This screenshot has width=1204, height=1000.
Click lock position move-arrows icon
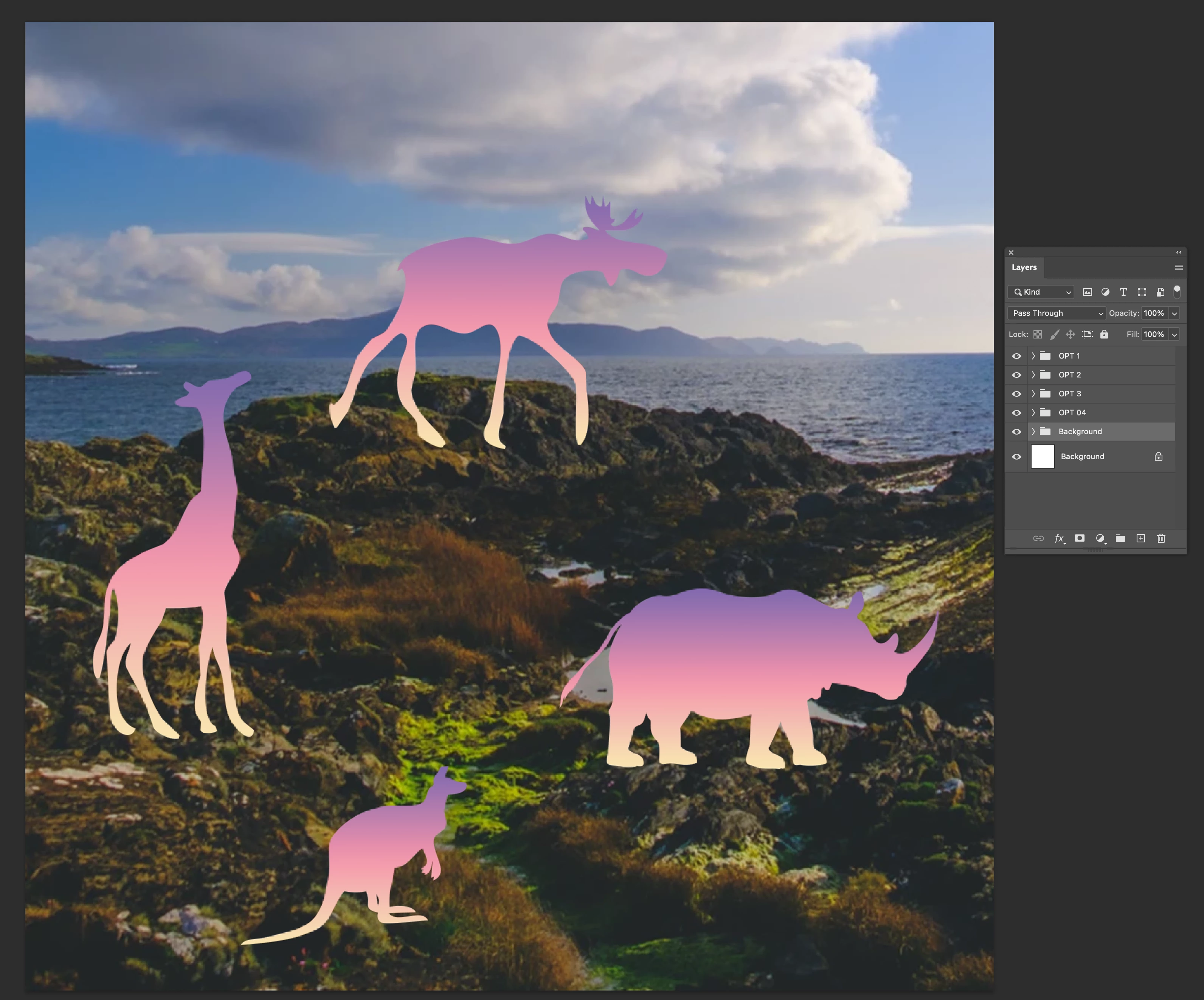point(1071,334)
